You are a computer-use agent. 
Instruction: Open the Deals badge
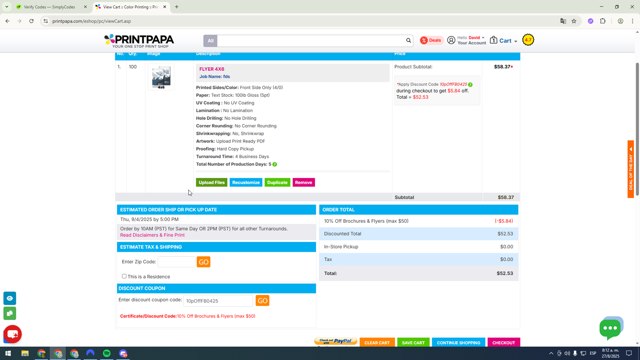pos(431,40)
